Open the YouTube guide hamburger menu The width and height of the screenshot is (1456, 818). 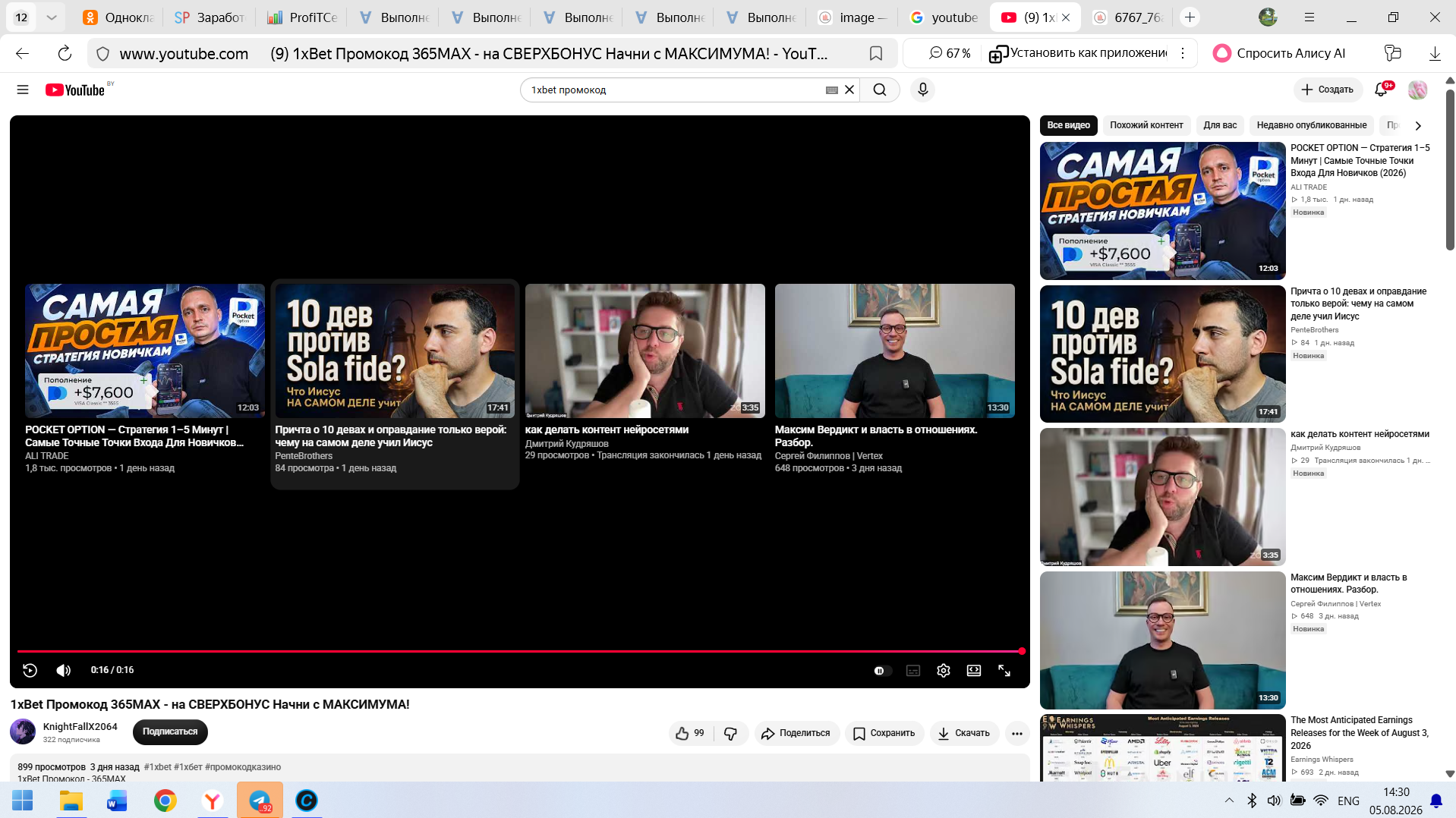pos(23,90)
